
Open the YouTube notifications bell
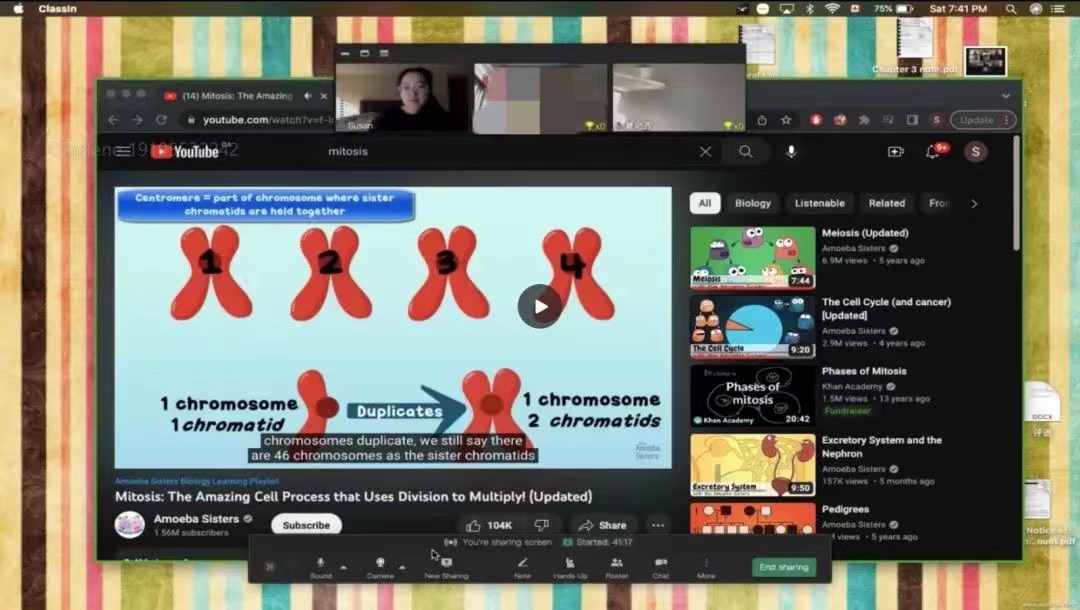(x=935, y=151)
